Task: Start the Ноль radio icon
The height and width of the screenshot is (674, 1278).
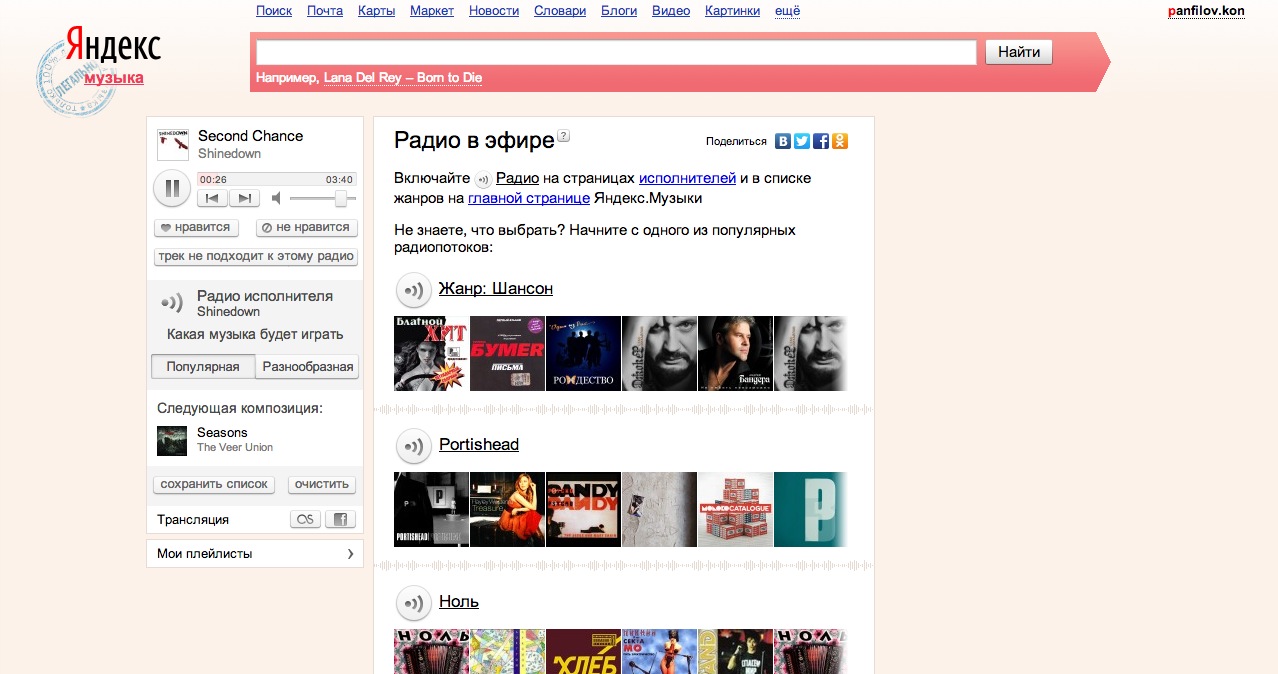Action: click(x=413, y=603)
